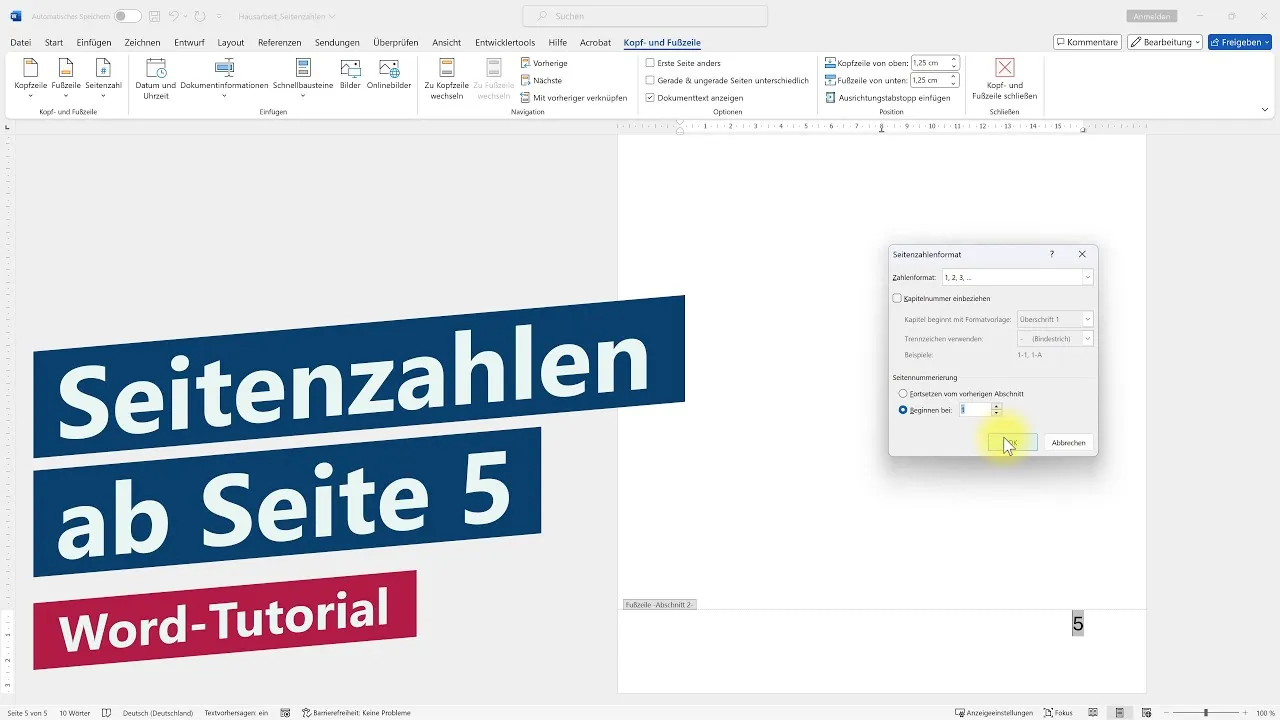Open the Freigeben dropdown
The width and height of the screenshot is (1280, 720).
1240,42
